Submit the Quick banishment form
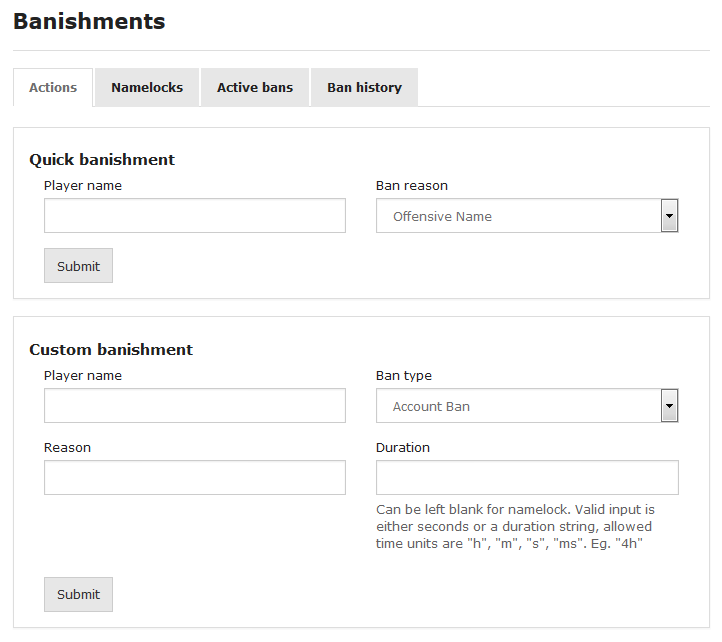 click(78, 266)
